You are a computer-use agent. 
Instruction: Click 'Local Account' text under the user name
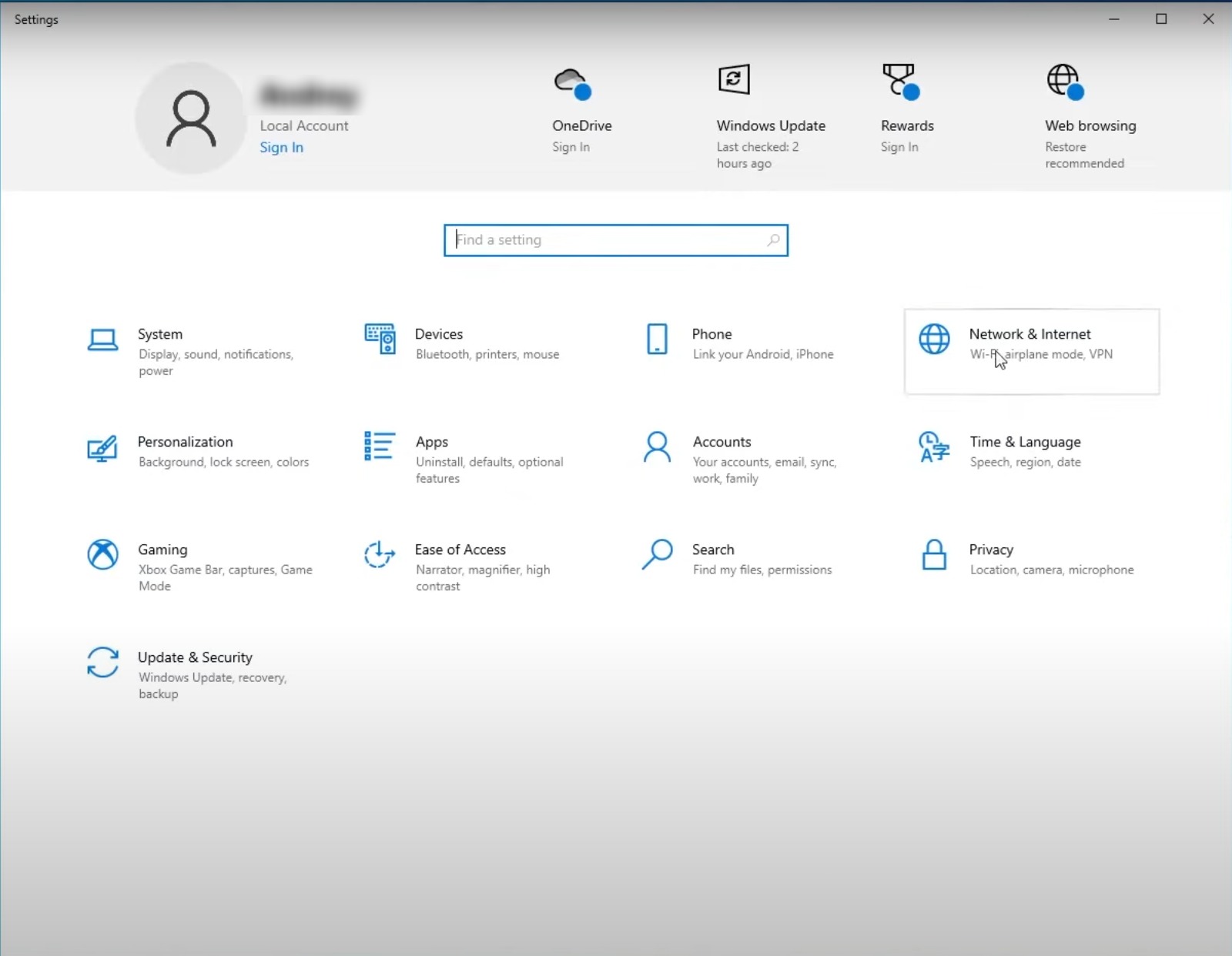pos(304,125)
